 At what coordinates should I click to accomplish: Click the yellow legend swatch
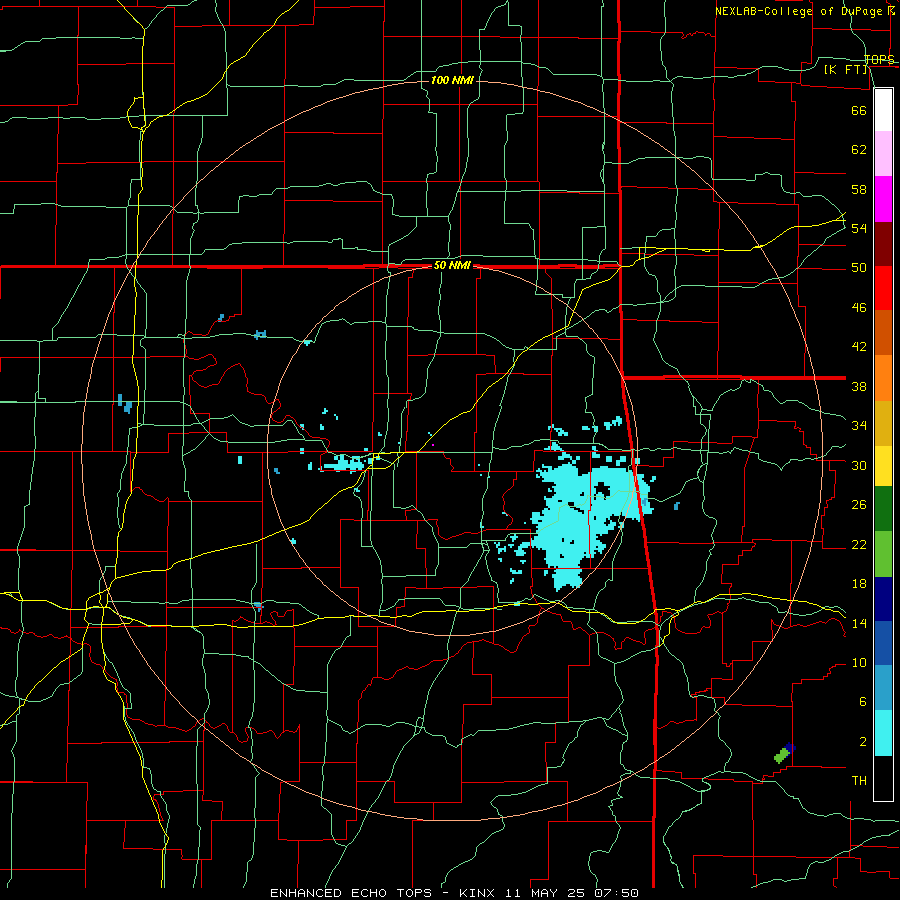coord(883,466)
